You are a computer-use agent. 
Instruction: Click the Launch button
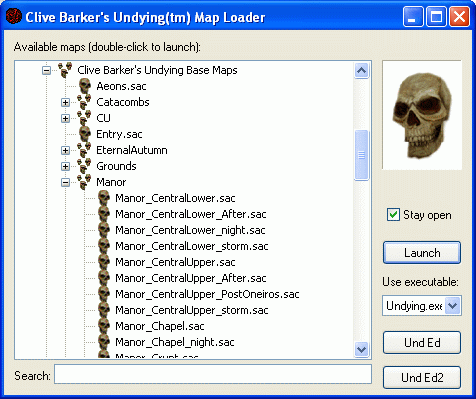click(x=422, y=253)
